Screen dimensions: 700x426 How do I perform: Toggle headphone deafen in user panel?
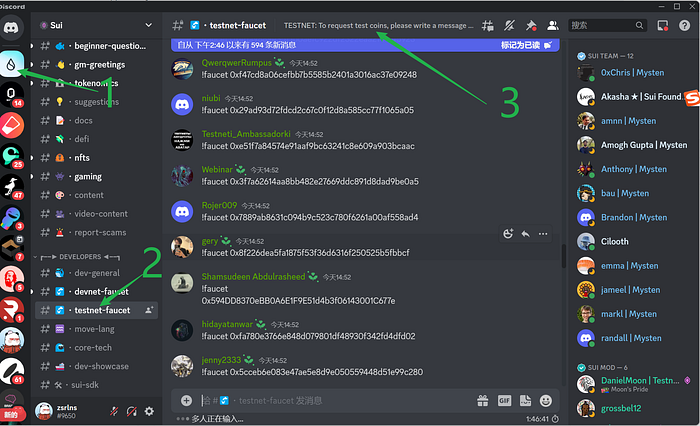click(132, 411)
